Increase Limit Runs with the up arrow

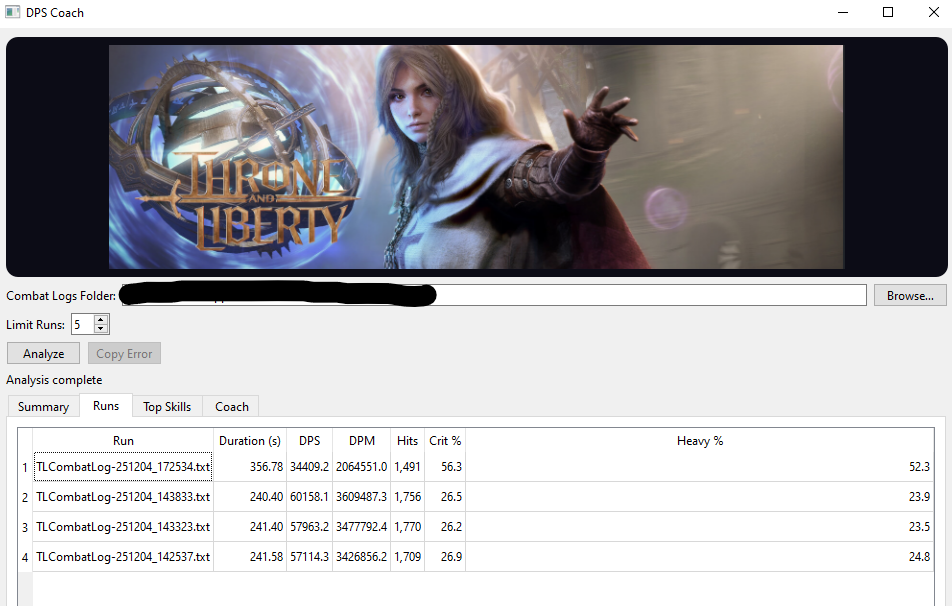101,319
